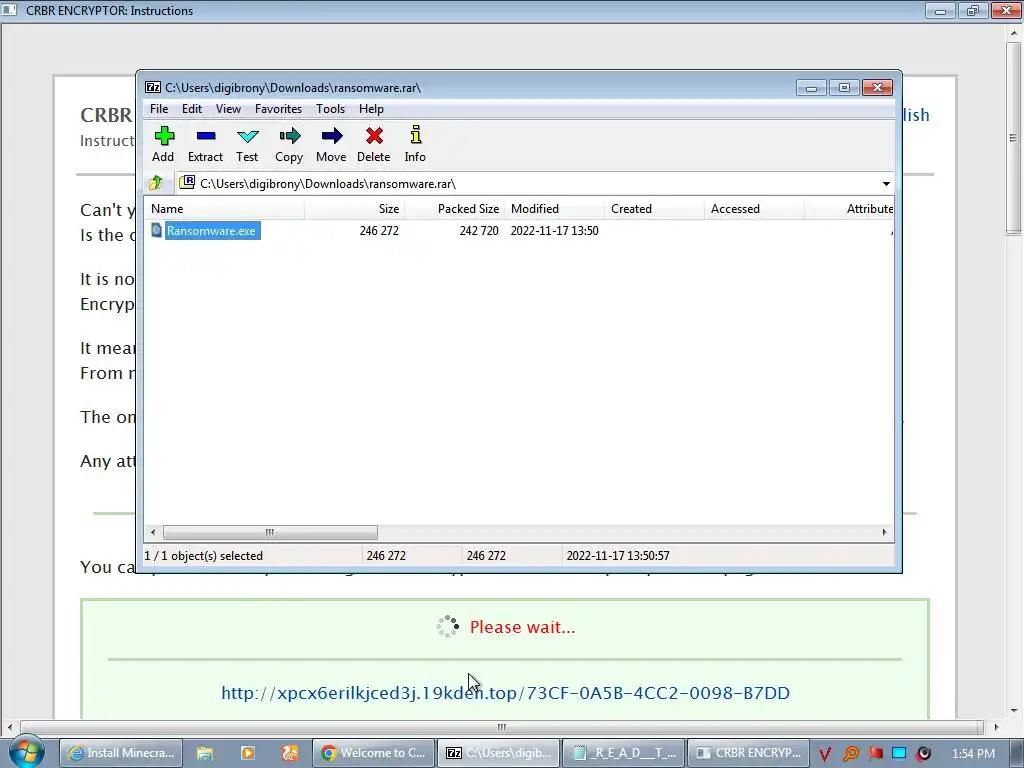Open the File menu in 7-Zip
The image size is (1024, 768).
[159, 109]
